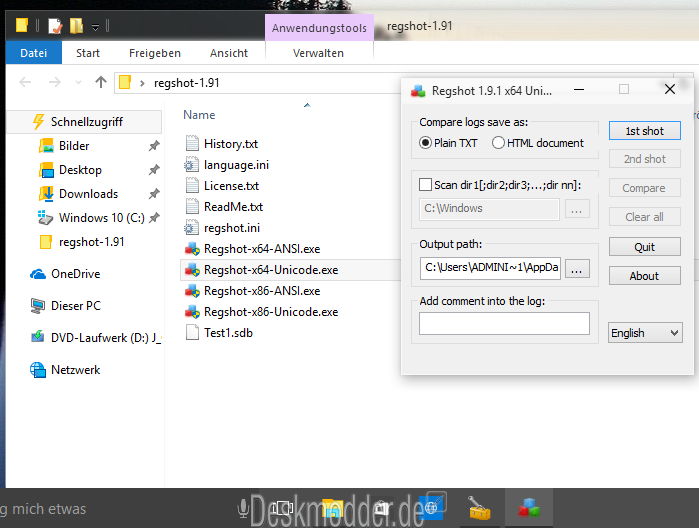The height and width of the screenshot is (528, 699).
Task: Select Regshot-x86-Unicode.exe file
Action: point(271,312)
